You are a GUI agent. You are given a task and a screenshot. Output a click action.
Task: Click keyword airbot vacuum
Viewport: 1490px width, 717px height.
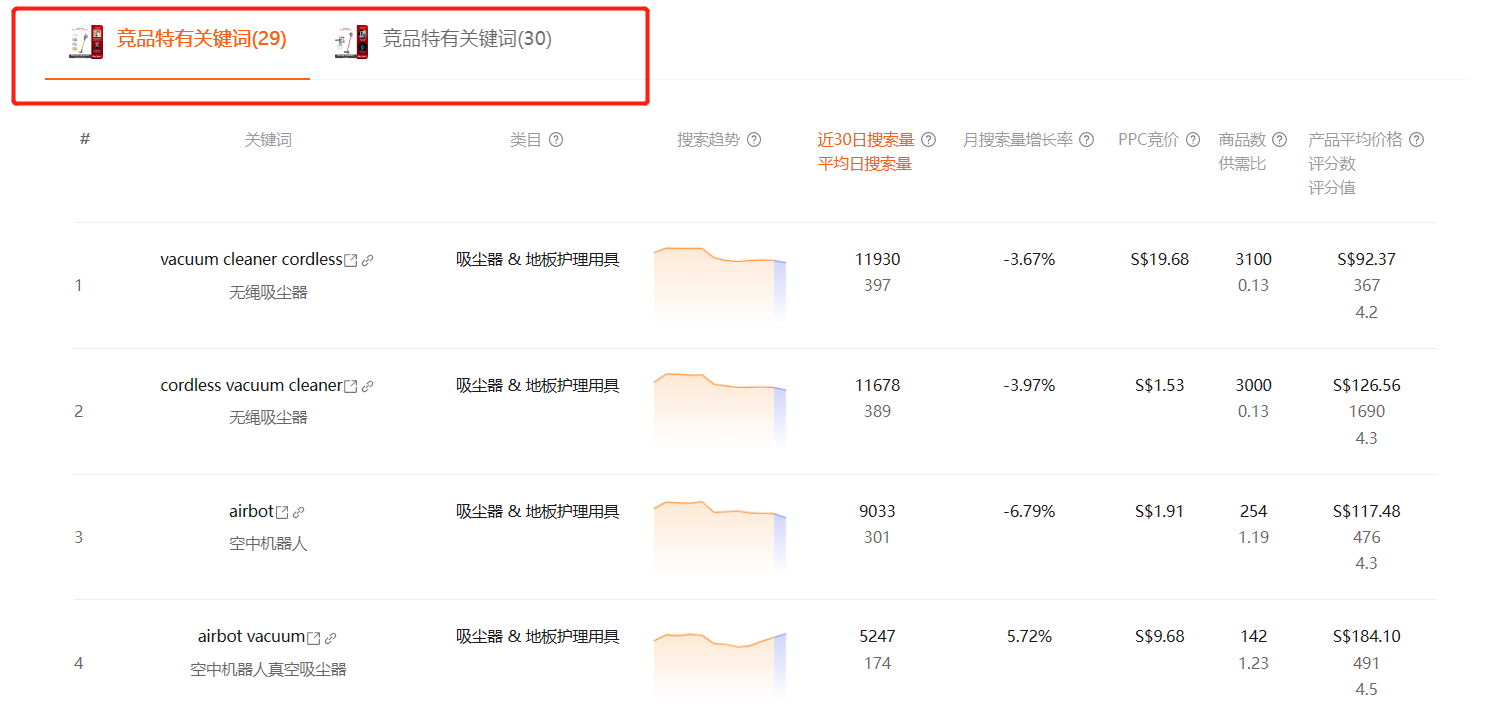pyautogui.click(x=251, y=636)
